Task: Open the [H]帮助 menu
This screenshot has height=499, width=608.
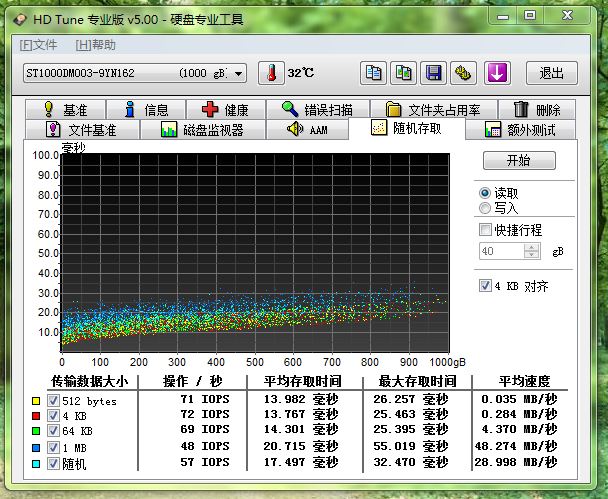Action: click(95, 45)
